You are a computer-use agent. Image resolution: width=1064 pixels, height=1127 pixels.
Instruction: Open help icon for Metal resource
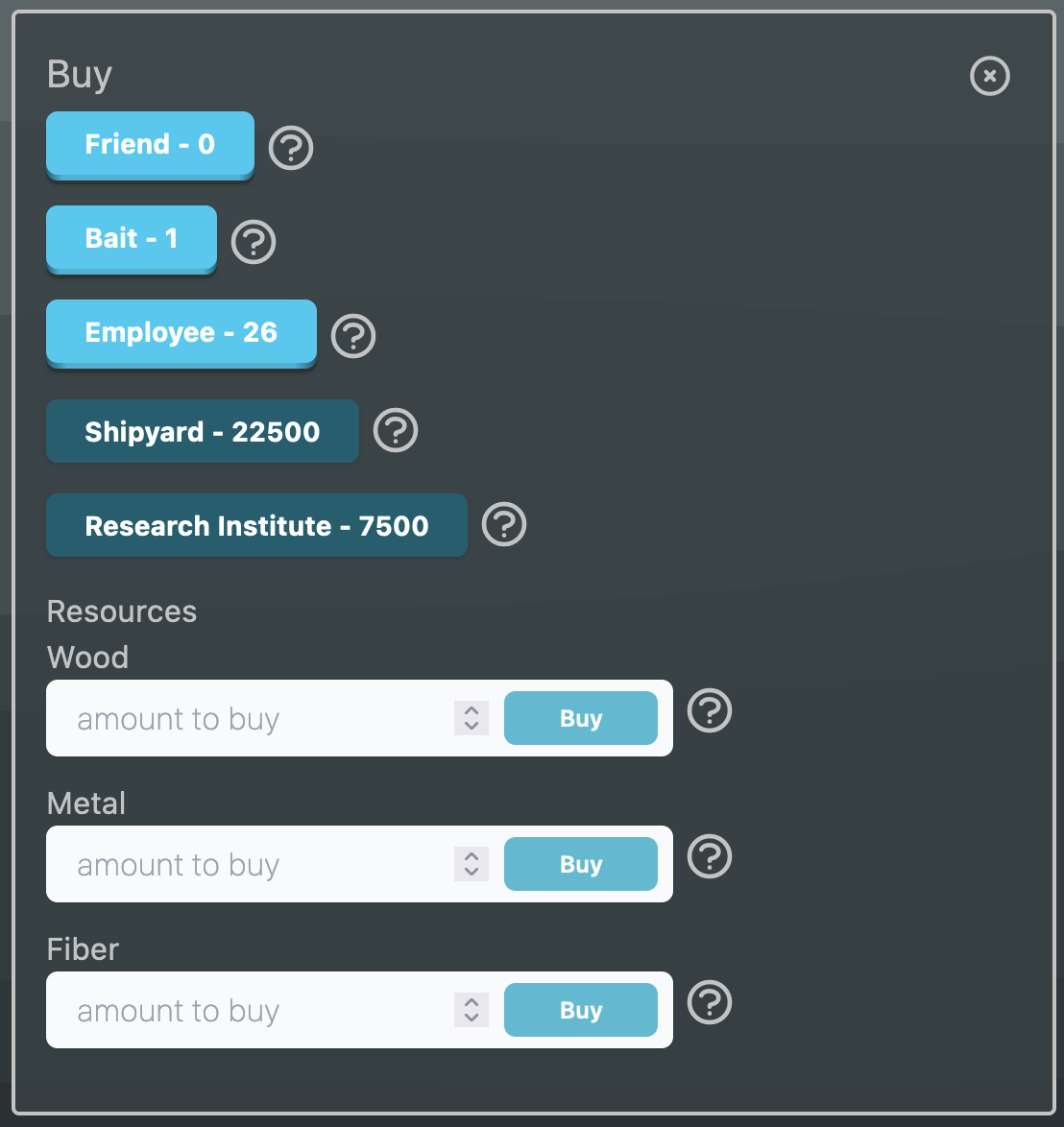[711, 857]
